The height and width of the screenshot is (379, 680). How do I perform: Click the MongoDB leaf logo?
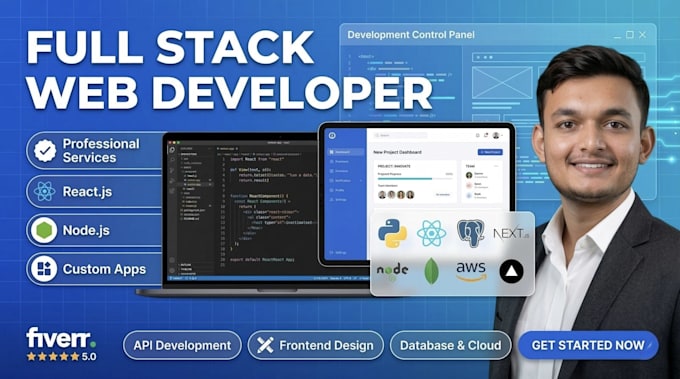(x=431, y=271)
